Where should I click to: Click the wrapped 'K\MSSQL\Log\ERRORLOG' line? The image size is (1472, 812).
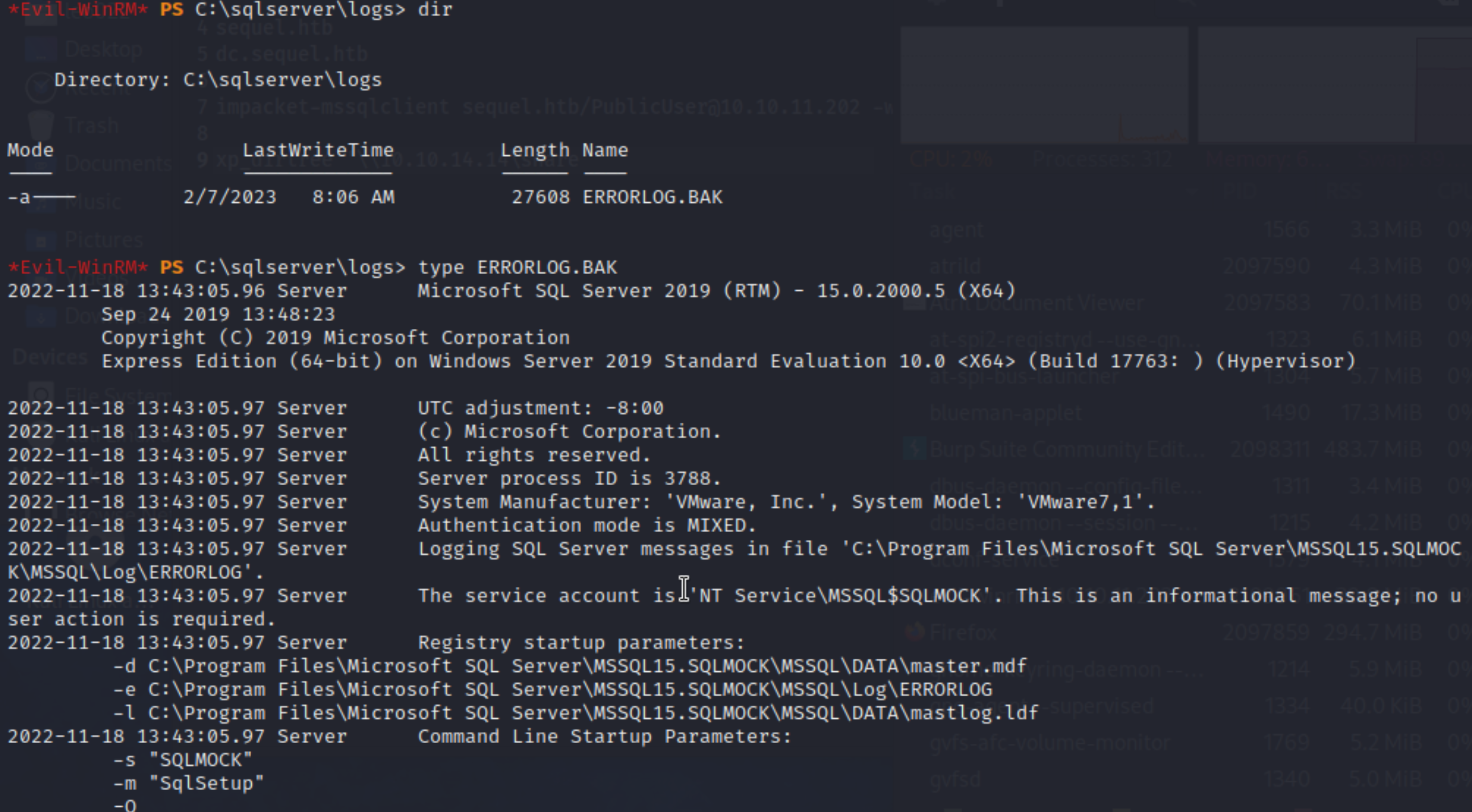pos(136,573)
